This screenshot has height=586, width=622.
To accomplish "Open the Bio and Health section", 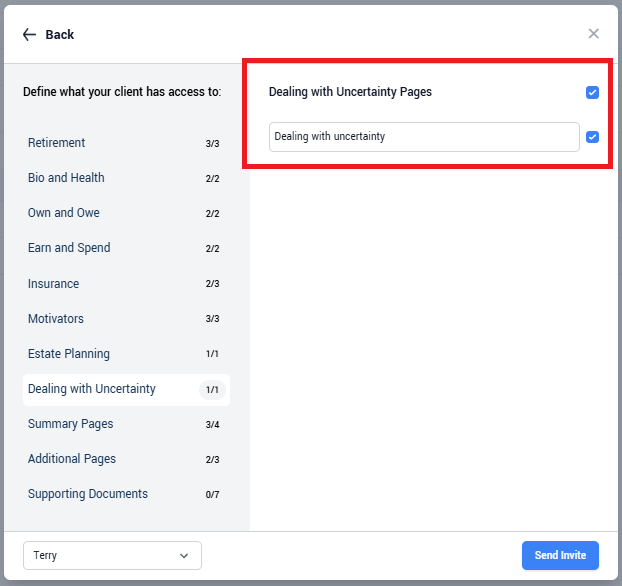I will coord(126,178).
